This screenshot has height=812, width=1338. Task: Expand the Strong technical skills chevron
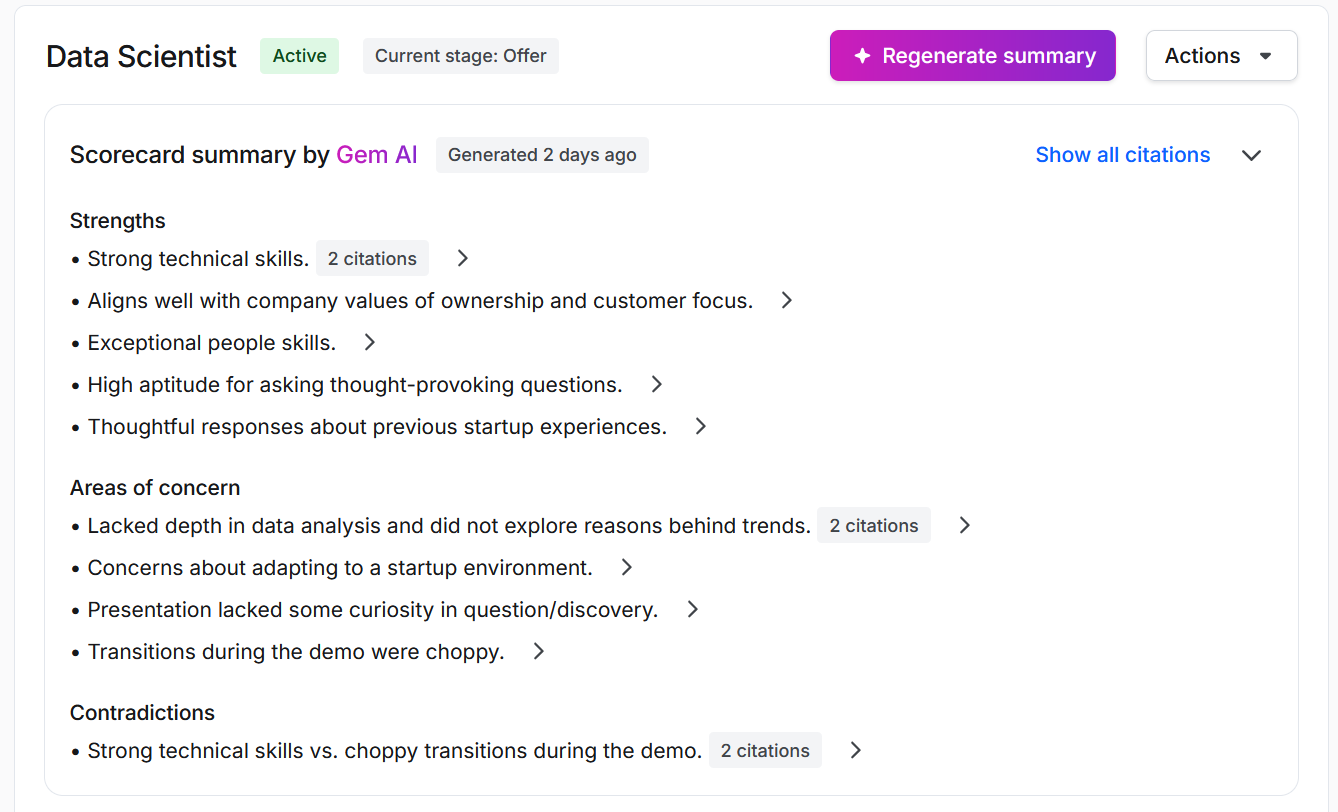coord(463,258)
